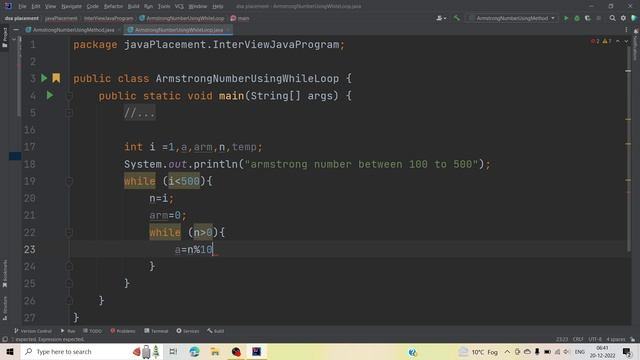Click the bookmark icon on line 3
The image size is (640, 360).
(x=56, y=78)
